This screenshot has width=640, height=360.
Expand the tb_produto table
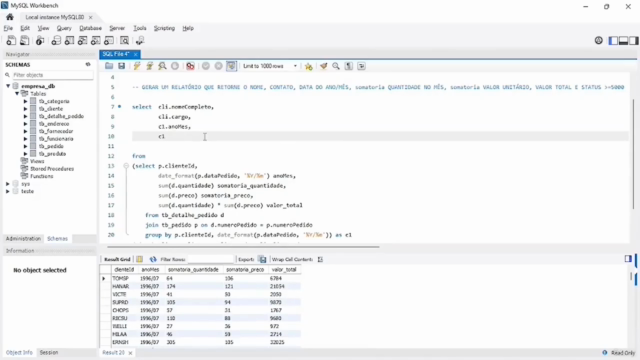coord(25,154)
